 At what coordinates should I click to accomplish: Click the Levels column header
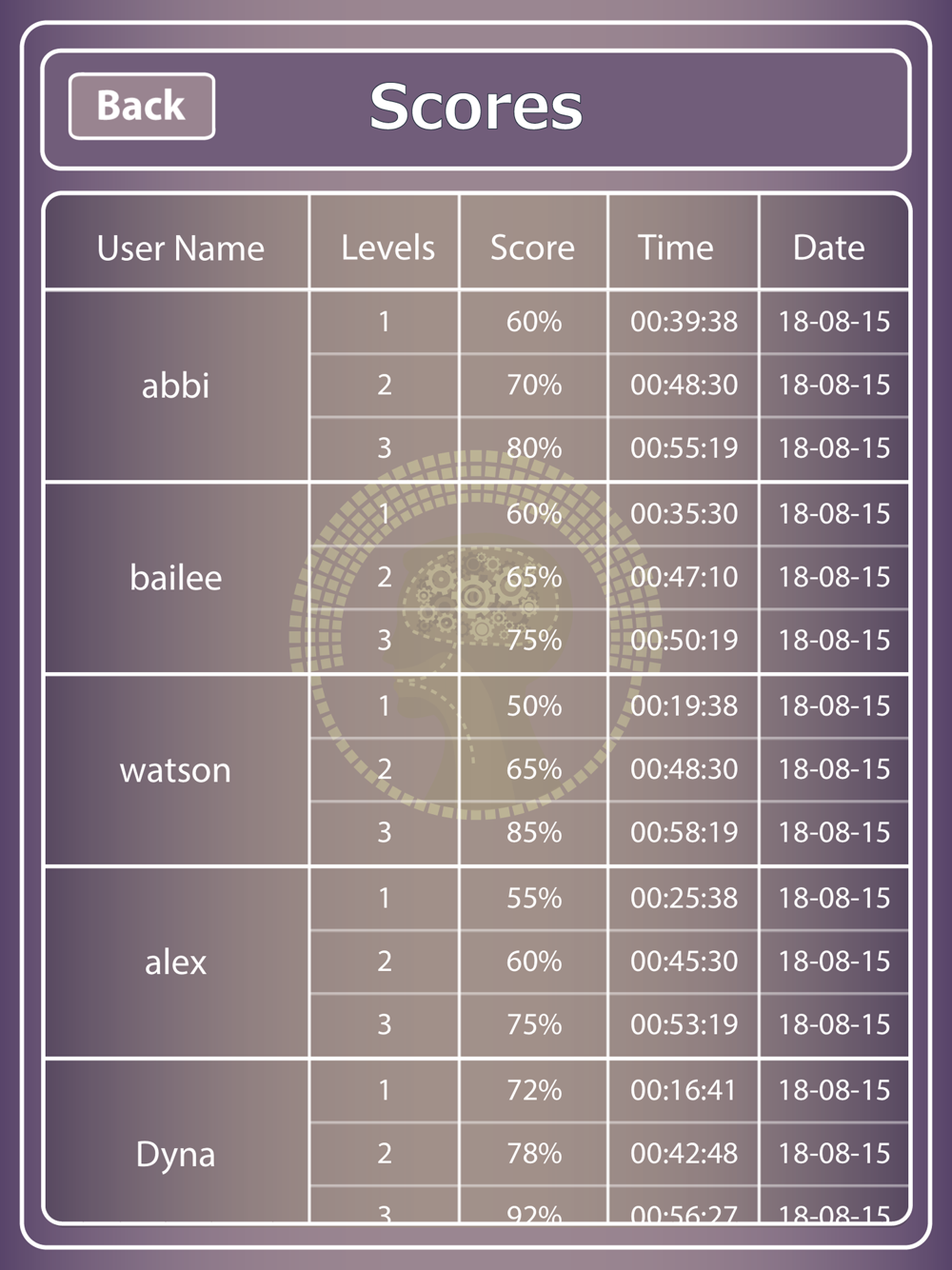(x=387, y=248)
